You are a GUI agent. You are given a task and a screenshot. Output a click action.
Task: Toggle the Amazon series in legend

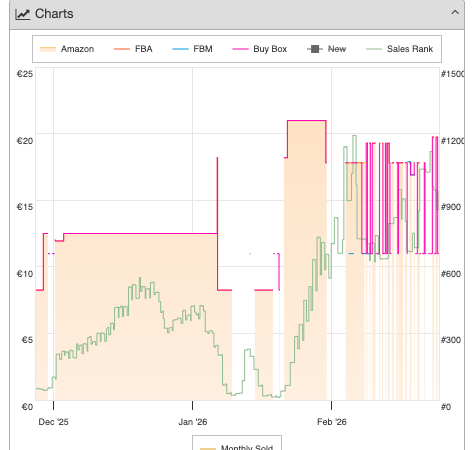[67, 49]
